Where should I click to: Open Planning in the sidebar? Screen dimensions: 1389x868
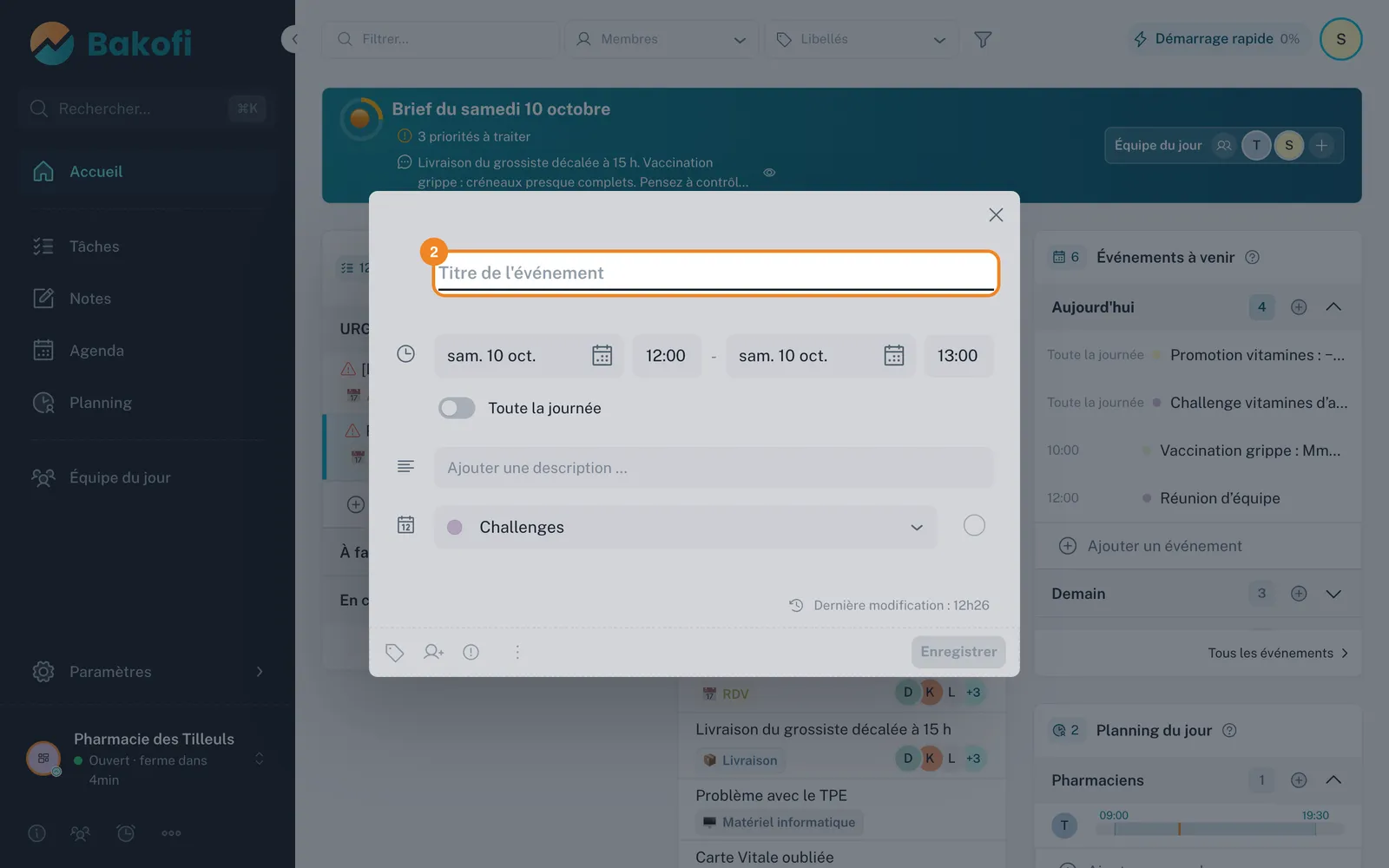pyautogui.click(x=148, y=403)
